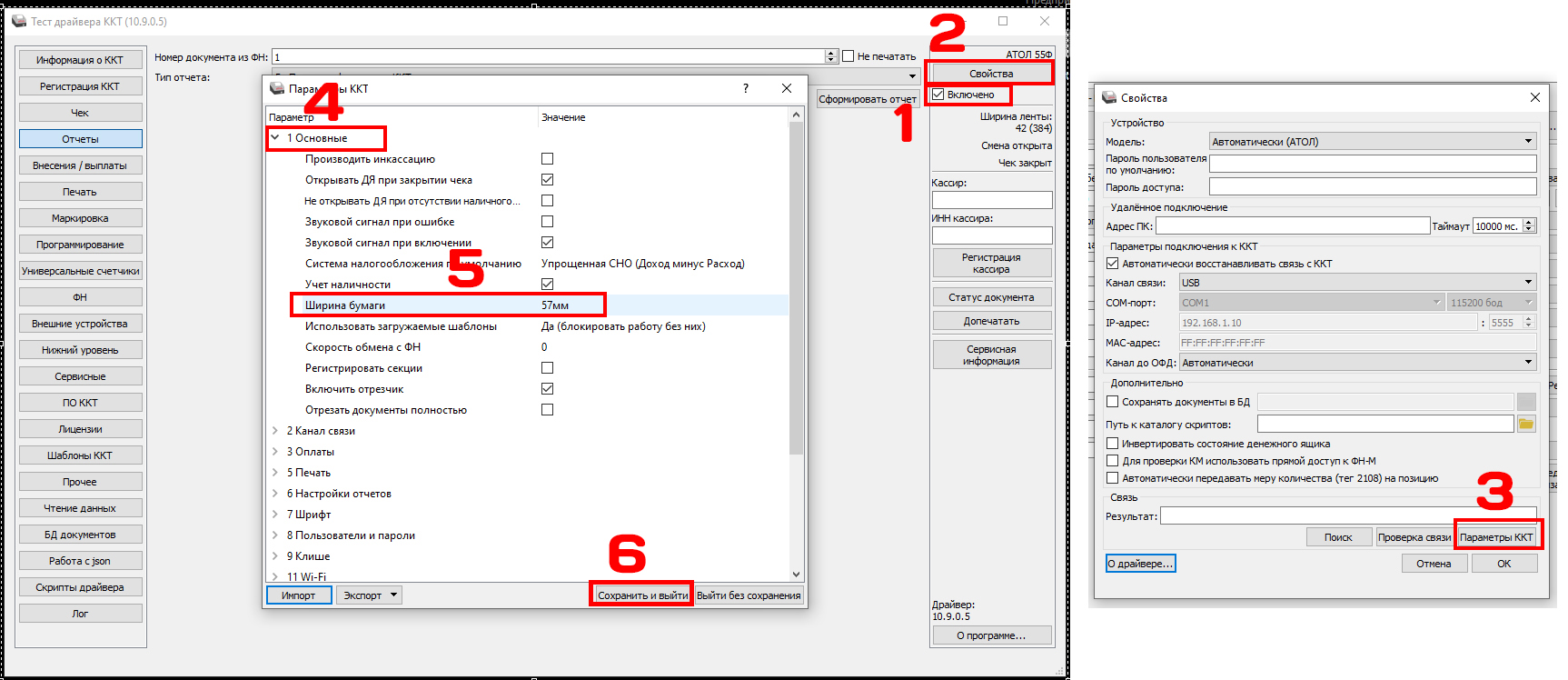Collapse the 1 Основные group
This screenshot has height=680, width=1568.
[275, 138]
